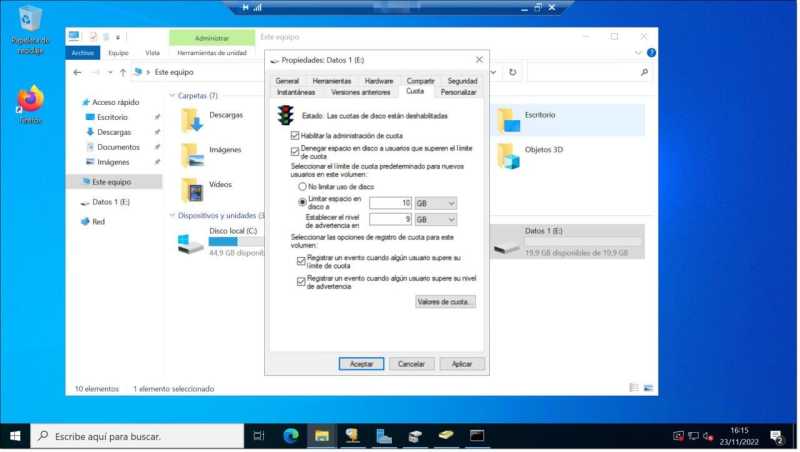The image size is (800, 452).
Task: Open the address bar history dropdown
Action: [493, 72]
